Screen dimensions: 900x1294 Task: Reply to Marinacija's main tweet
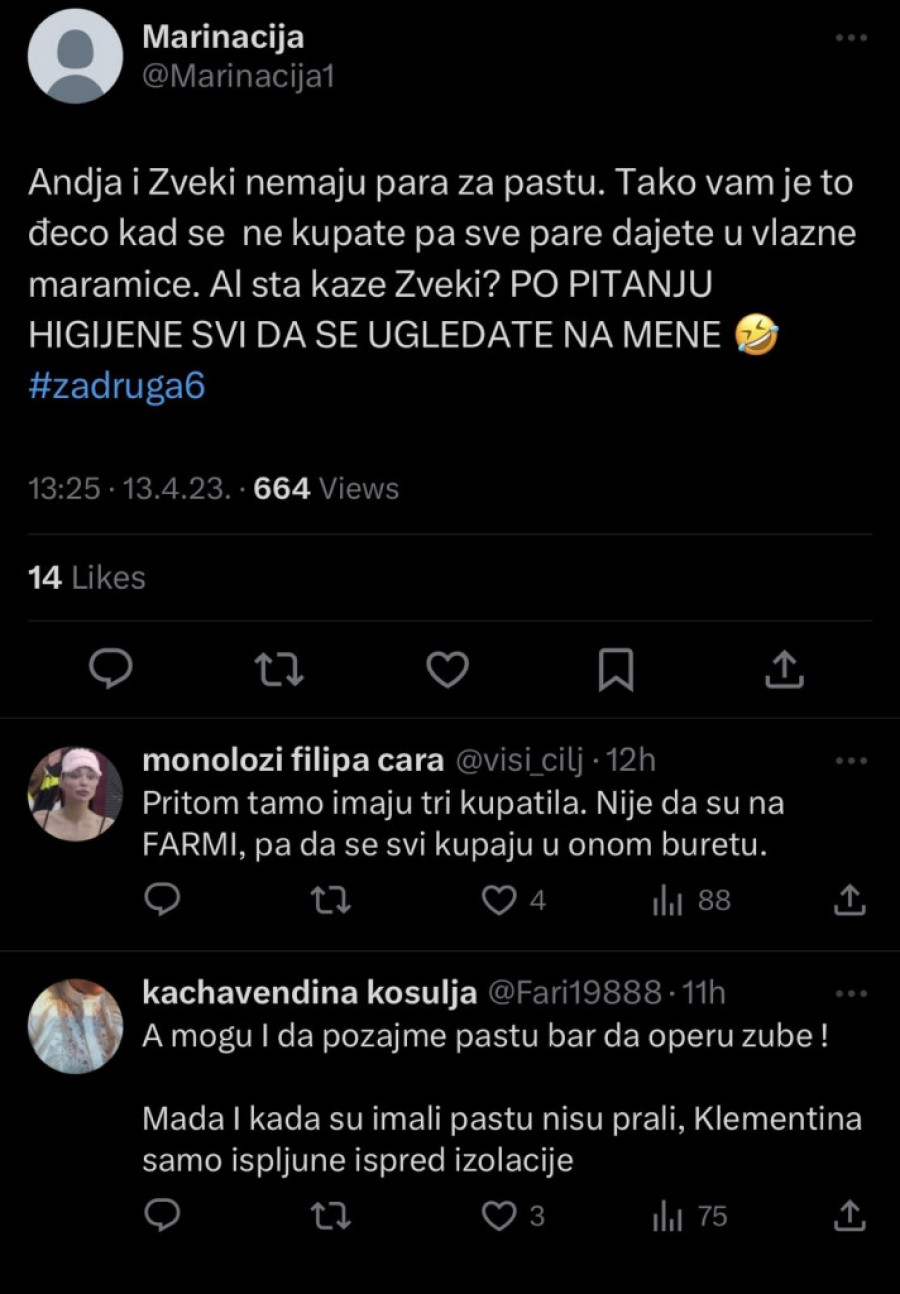(111, 670)
